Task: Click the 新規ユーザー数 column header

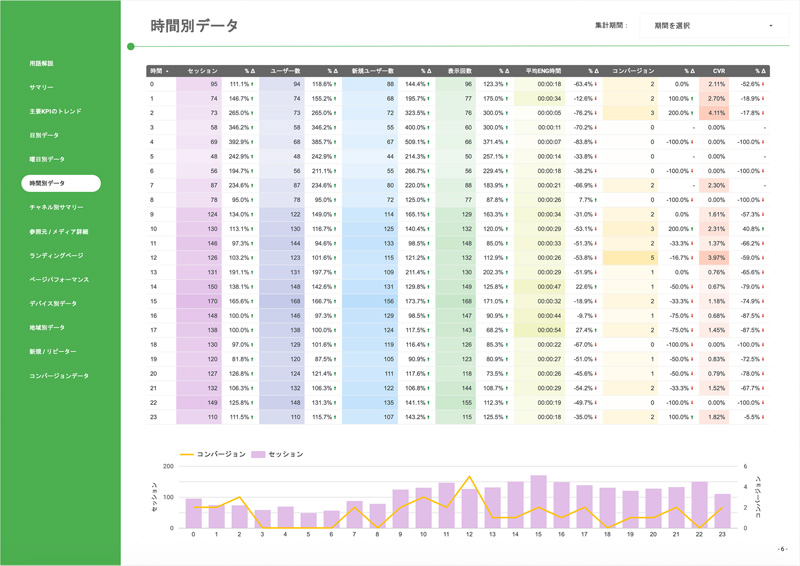Action: pyautogui.click(x=373, y=72)
